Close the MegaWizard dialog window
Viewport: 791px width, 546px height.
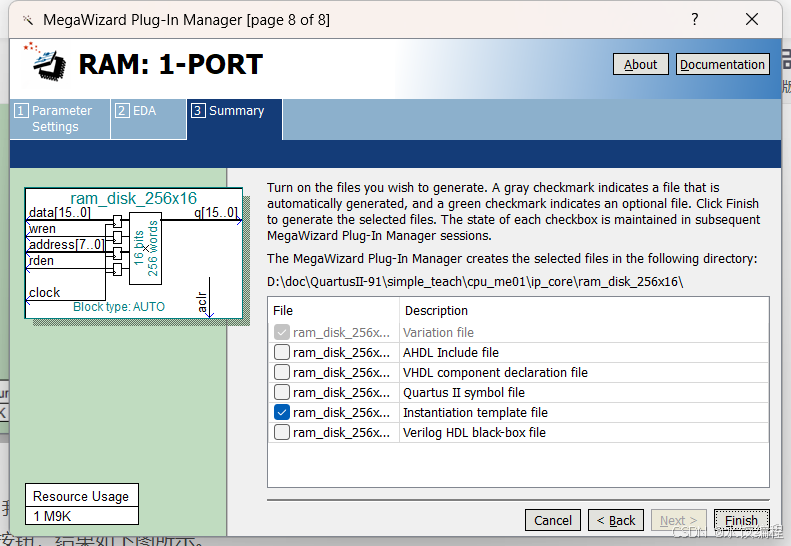tap(752, 19)
